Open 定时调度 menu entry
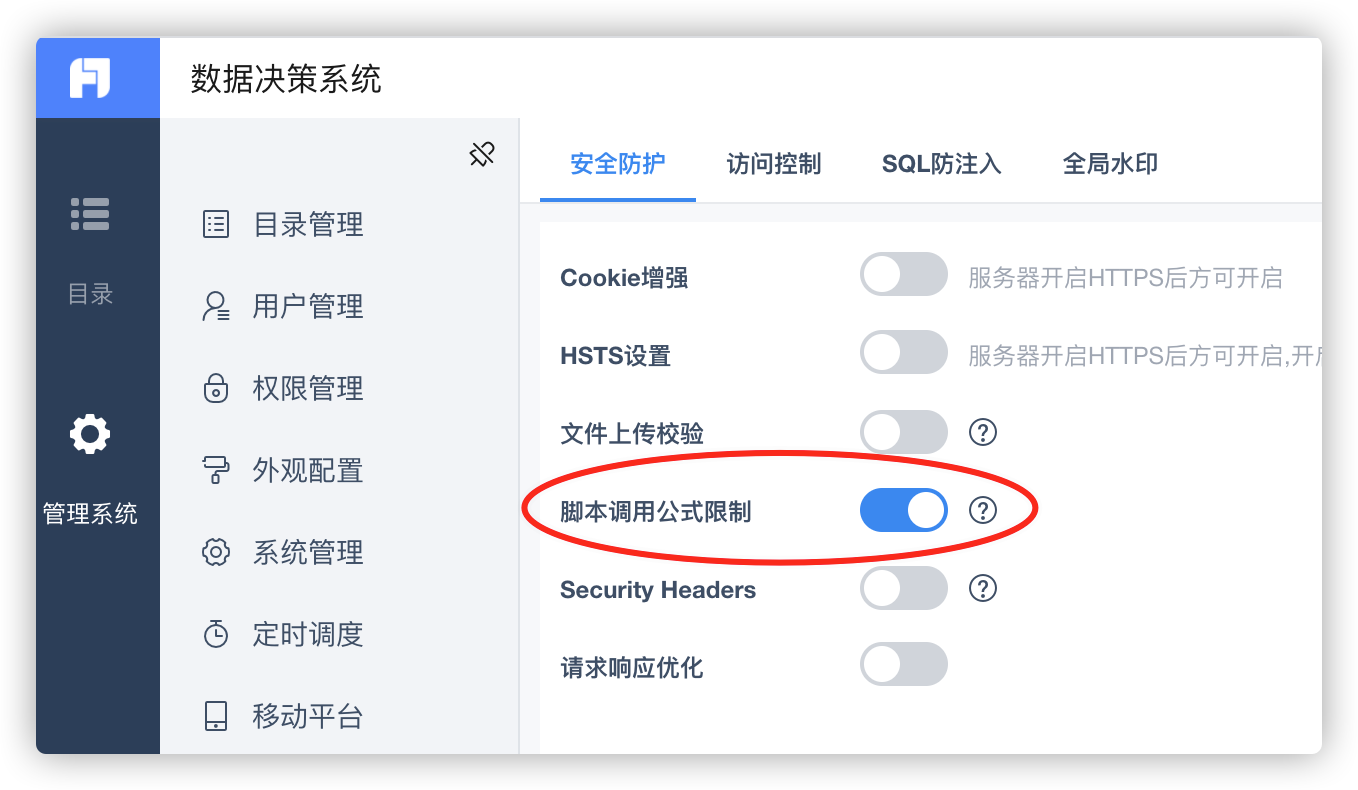This screenshot has height=790, width=1358. click(x=283, y=634)
